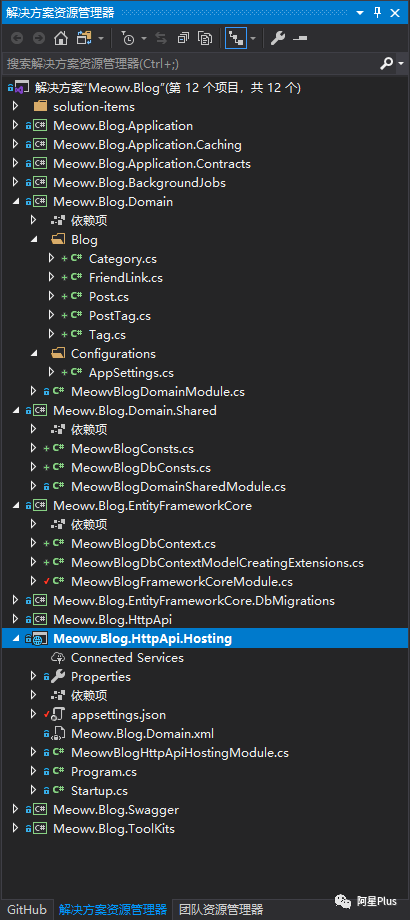Viewport: 410px width, 920px height.
Task: Select MeowvBlogConsts.cs
Action: [133, 449]
